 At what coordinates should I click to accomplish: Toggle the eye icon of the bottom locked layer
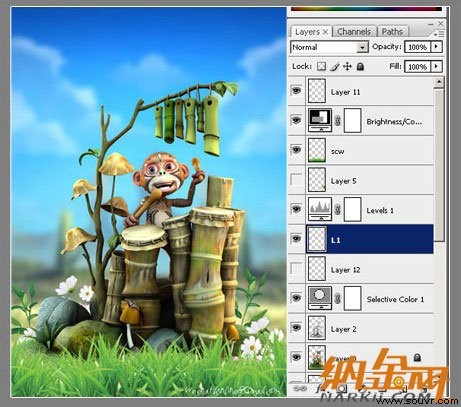[x=296, y=357]
